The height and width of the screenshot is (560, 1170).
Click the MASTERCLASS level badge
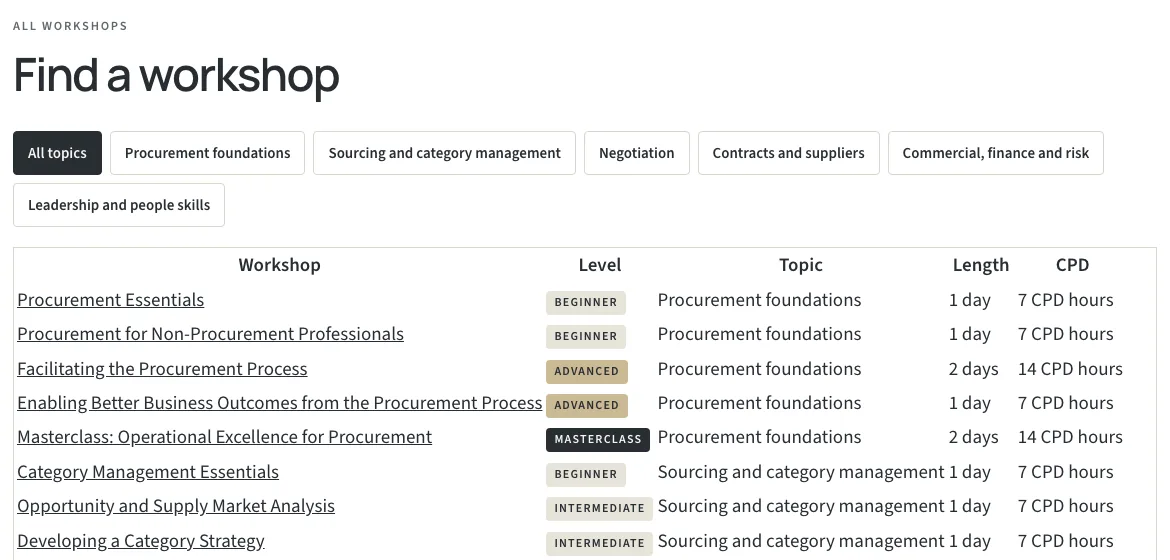[598, 440]
